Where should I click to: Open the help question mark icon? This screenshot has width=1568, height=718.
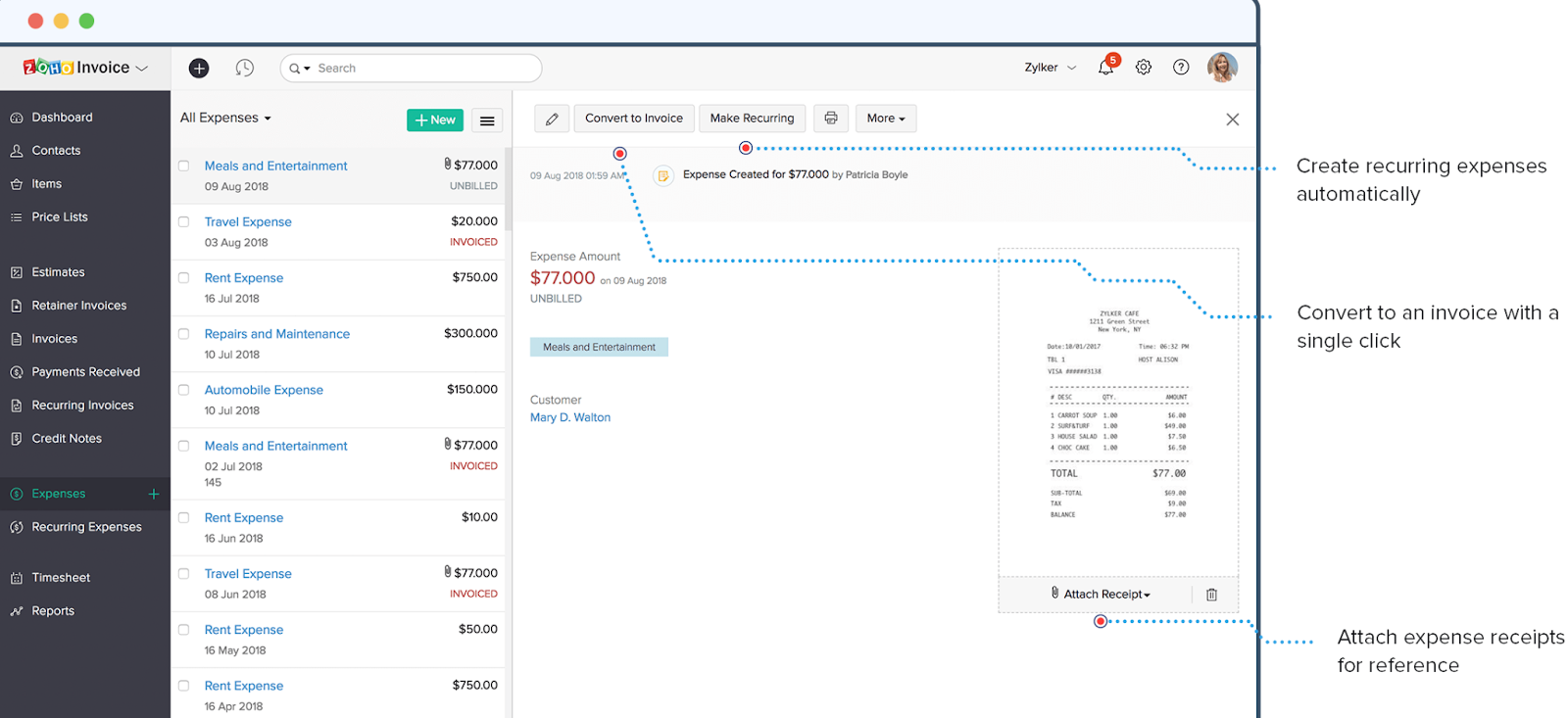(x=1181, y=68)
